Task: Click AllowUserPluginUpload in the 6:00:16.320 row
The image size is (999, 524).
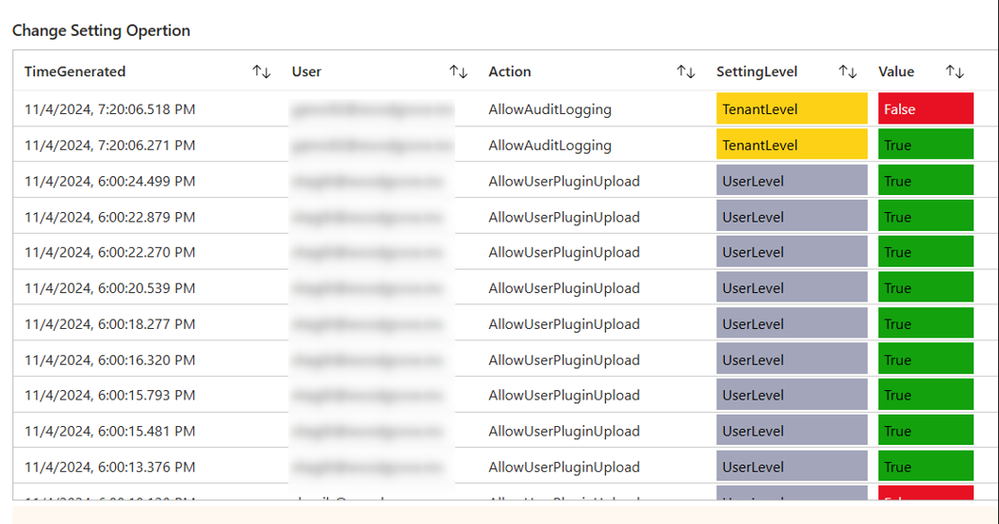Action: [564, 360]
